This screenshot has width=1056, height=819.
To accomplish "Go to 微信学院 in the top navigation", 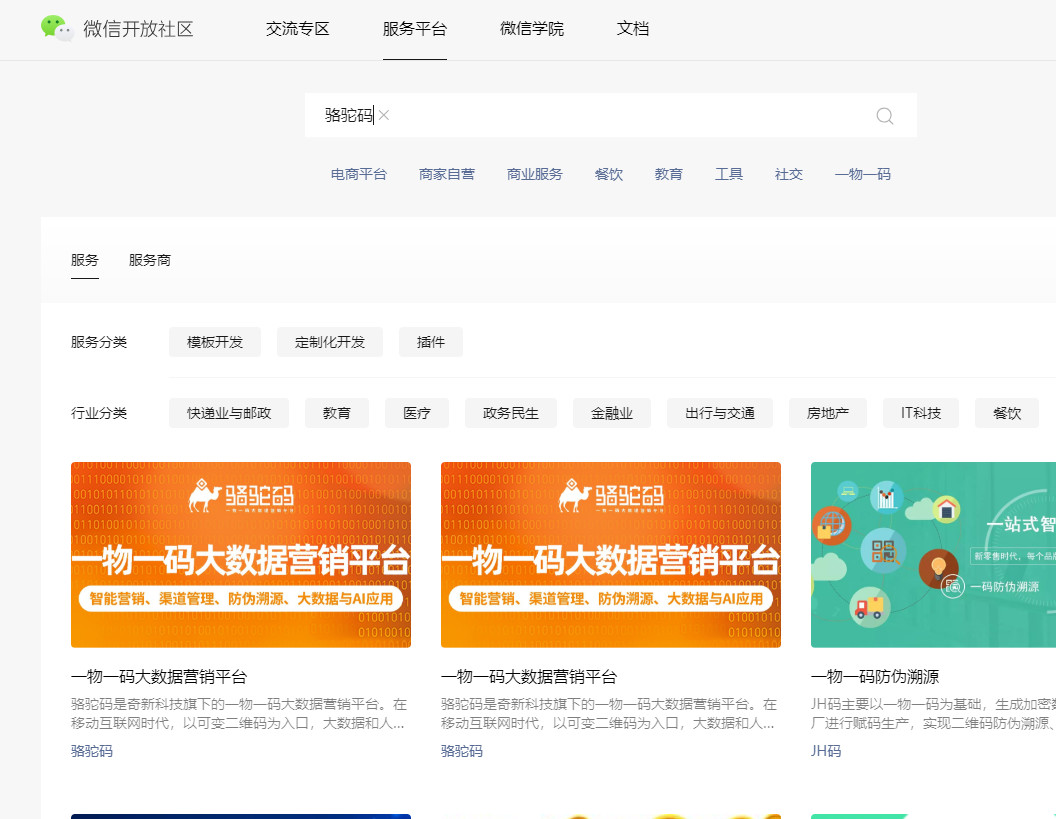I will (x=532, y=29).
